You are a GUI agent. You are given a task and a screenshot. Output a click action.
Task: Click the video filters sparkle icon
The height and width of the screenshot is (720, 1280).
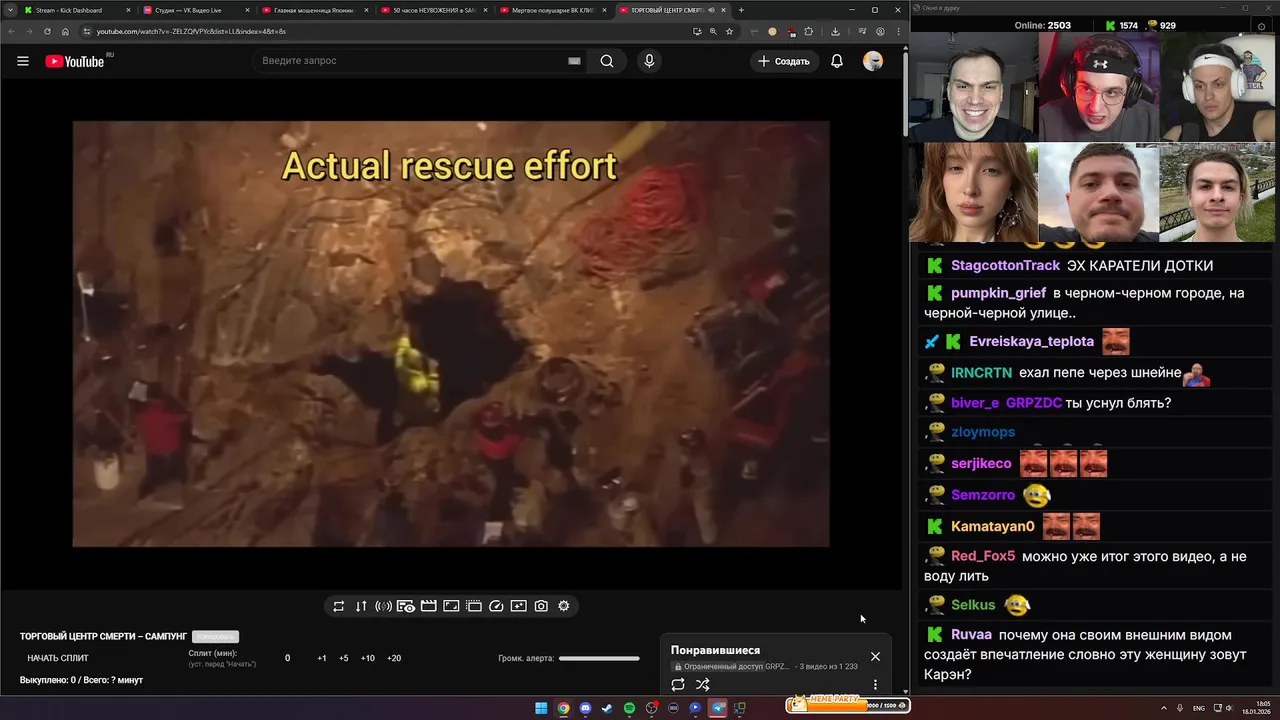click(518, 606)
